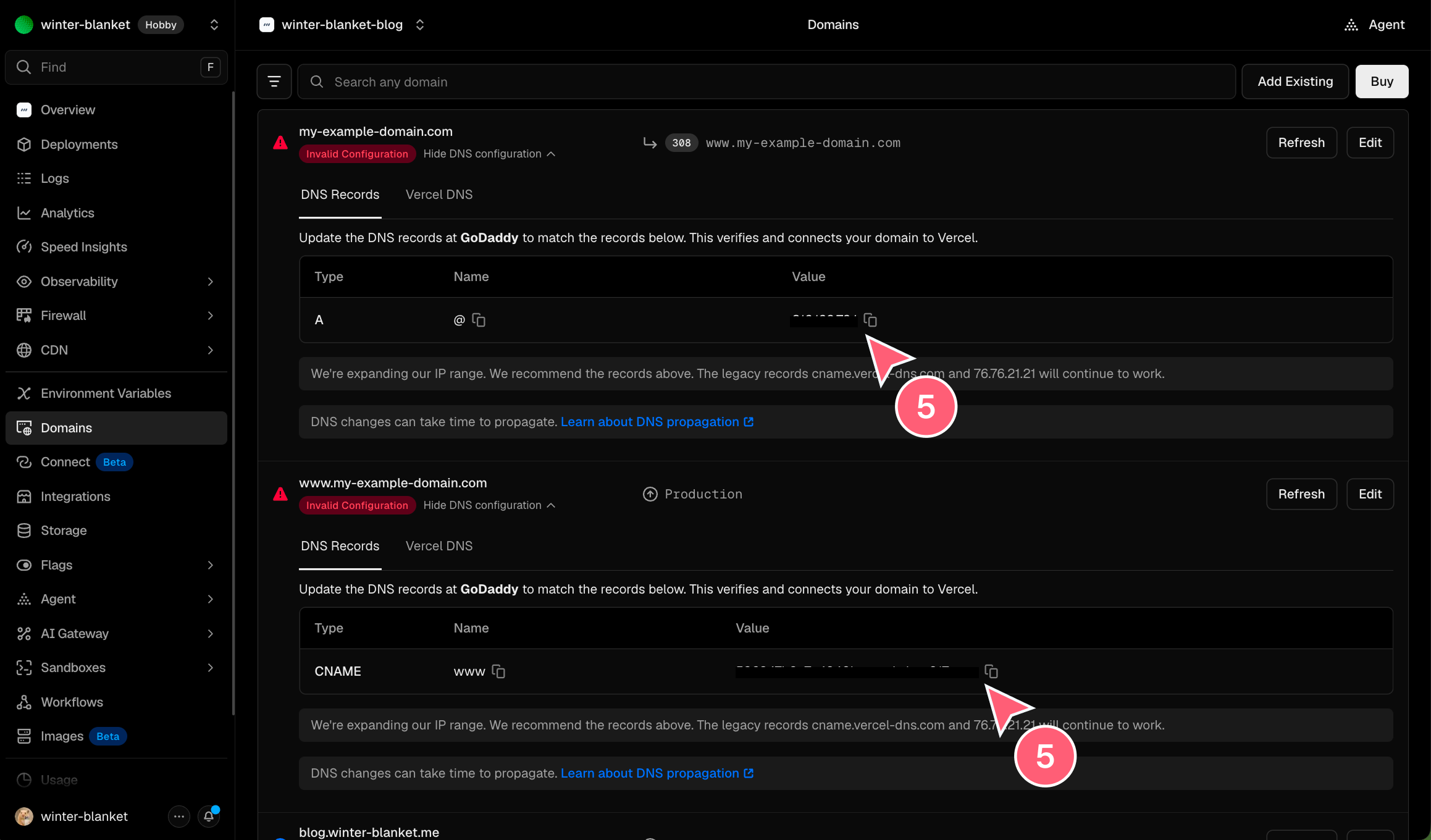1431x840 pixels.
Task: Edit my-example-domain.com
Action: [1370, 143]
